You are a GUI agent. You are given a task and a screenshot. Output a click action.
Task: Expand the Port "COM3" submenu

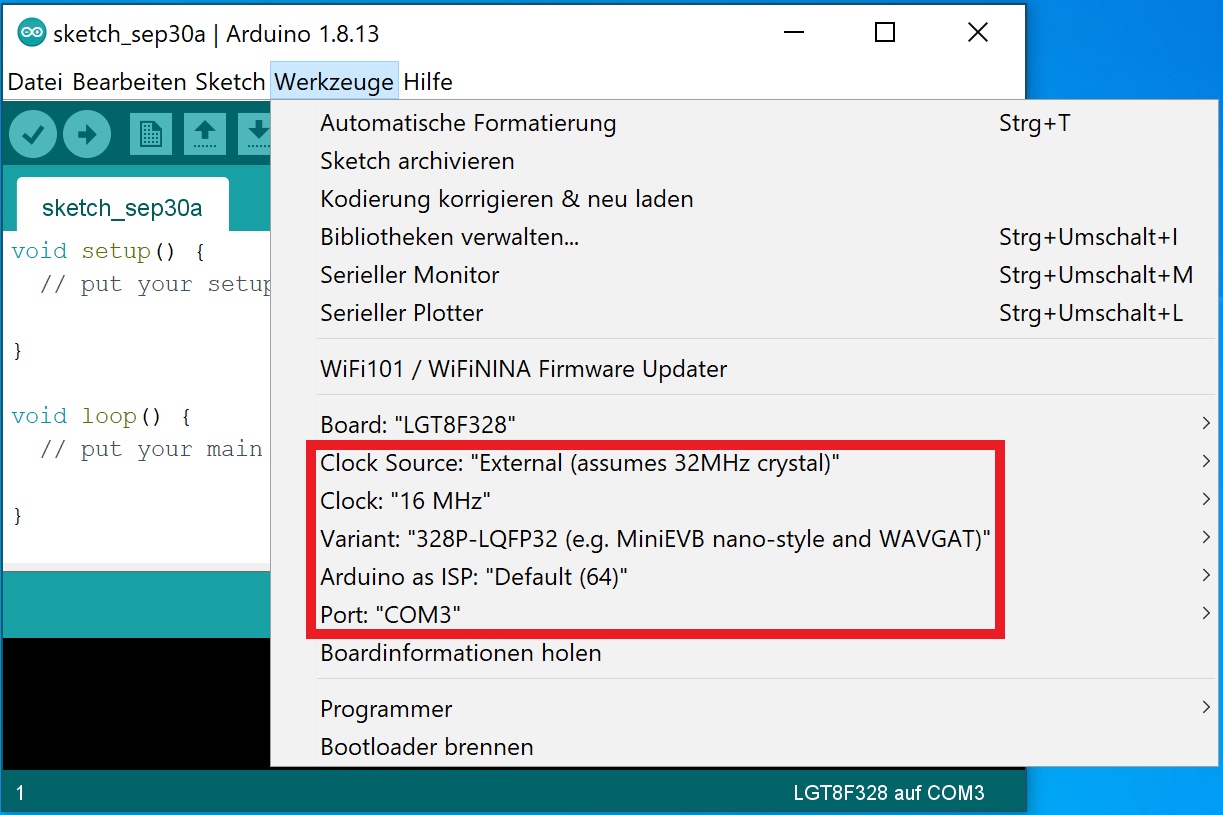745,614
